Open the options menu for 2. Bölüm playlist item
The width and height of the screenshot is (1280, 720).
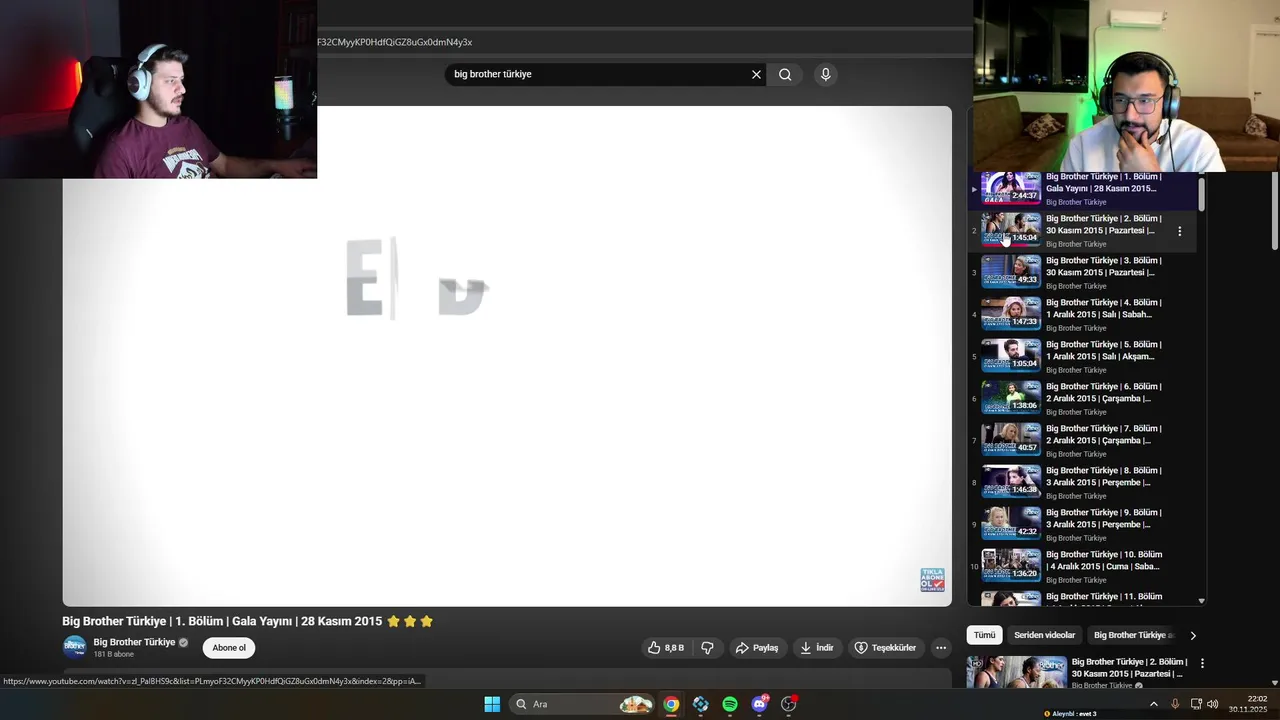click(1180, 231)
